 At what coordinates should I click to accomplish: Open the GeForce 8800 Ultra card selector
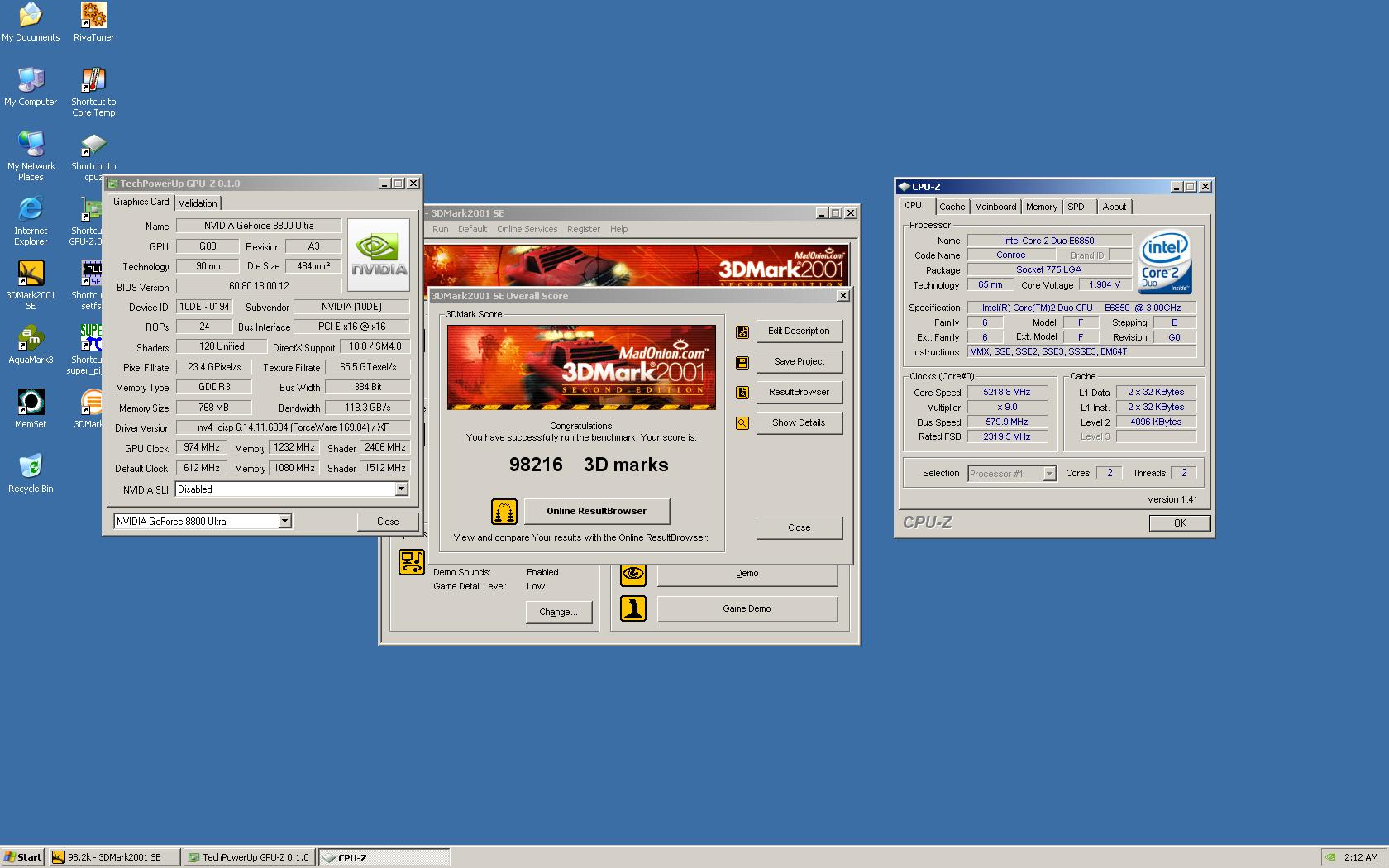(284, 521)
